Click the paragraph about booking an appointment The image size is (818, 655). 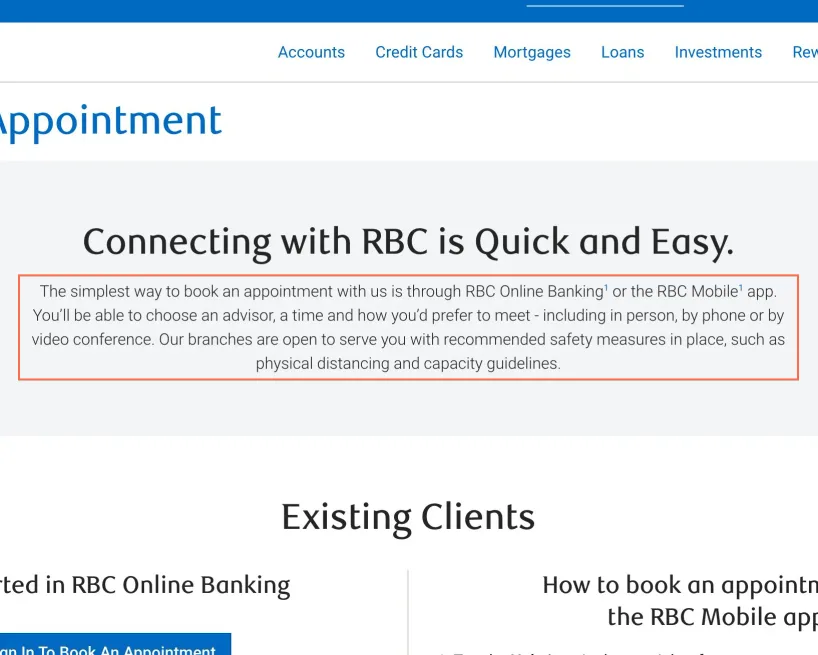(408, 328)
